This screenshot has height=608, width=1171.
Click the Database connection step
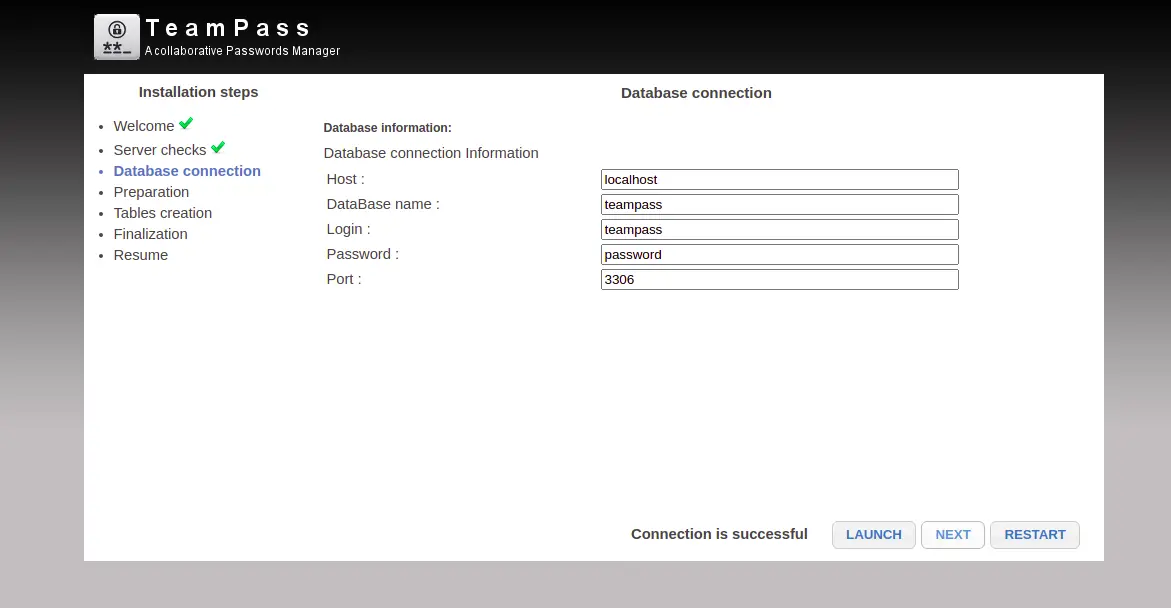[187, 171]
